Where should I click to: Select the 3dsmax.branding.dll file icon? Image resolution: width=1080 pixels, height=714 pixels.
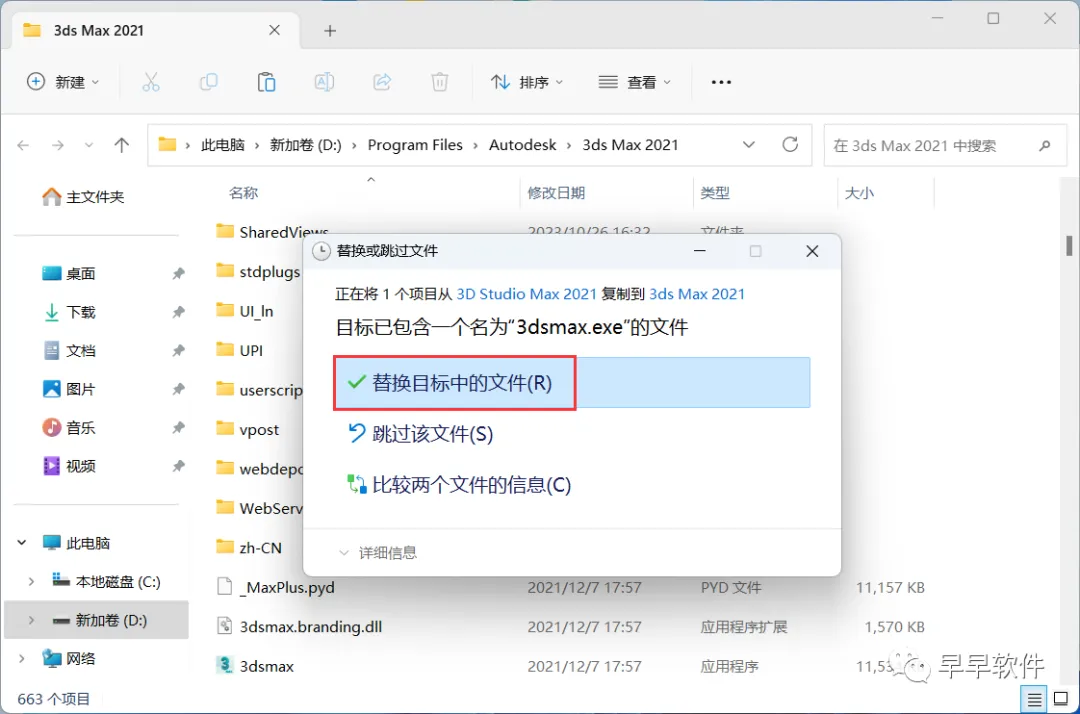(x=225, y=626)
